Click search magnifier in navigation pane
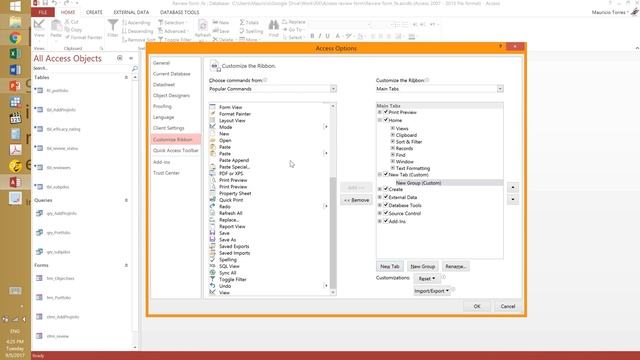The image size is (640, 360). pos(135,68)
